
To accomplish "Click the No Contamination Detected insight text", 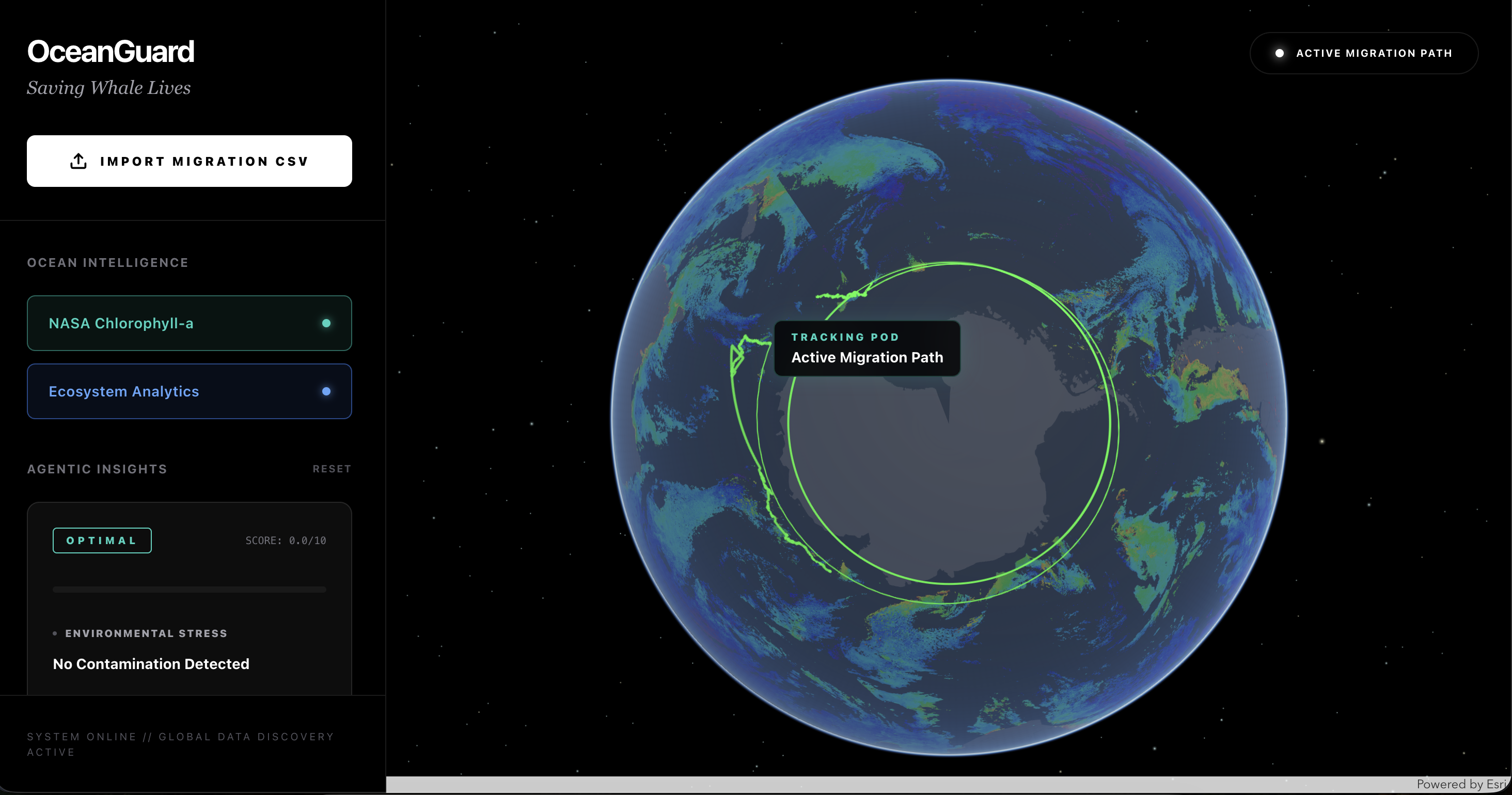I will pyautogui.click(x=151, y=663).
